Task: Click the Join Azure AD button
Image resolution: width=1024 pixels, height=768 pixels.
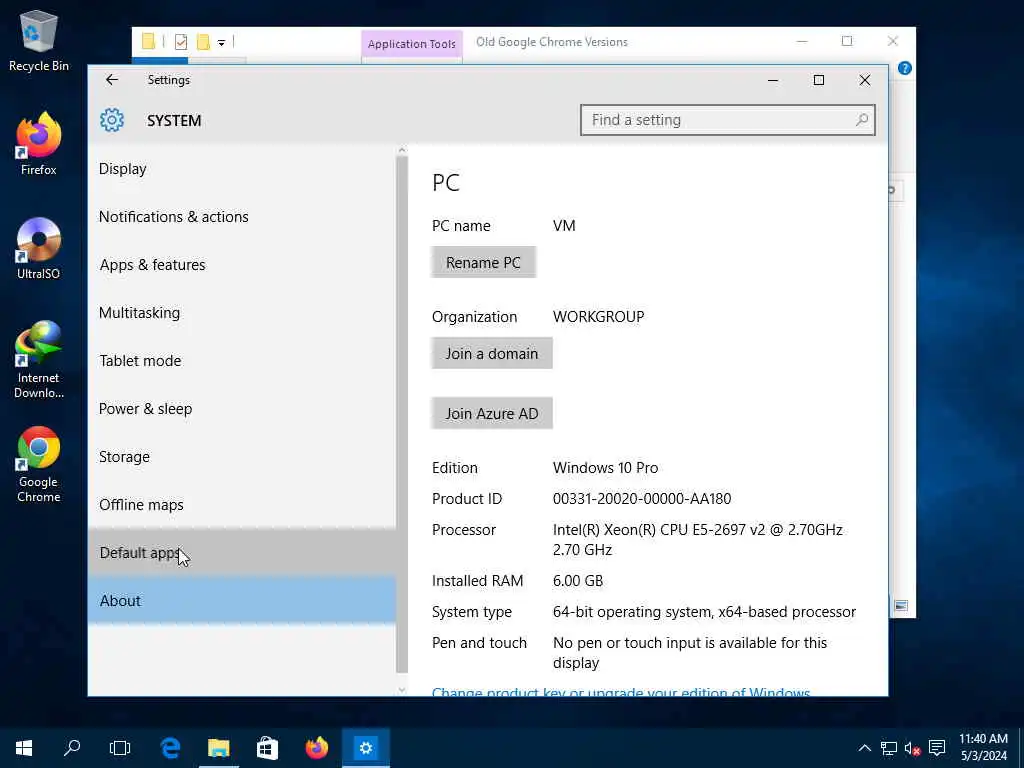Action: click(x=492, y=413)
